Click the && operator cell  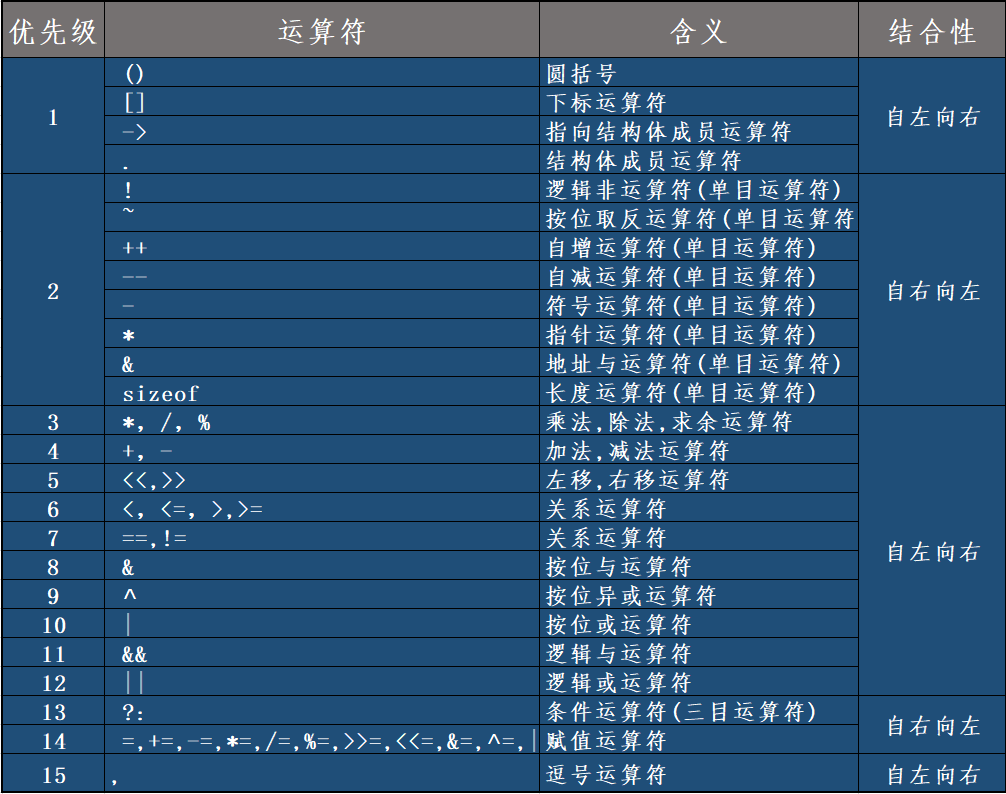(321, 652)
